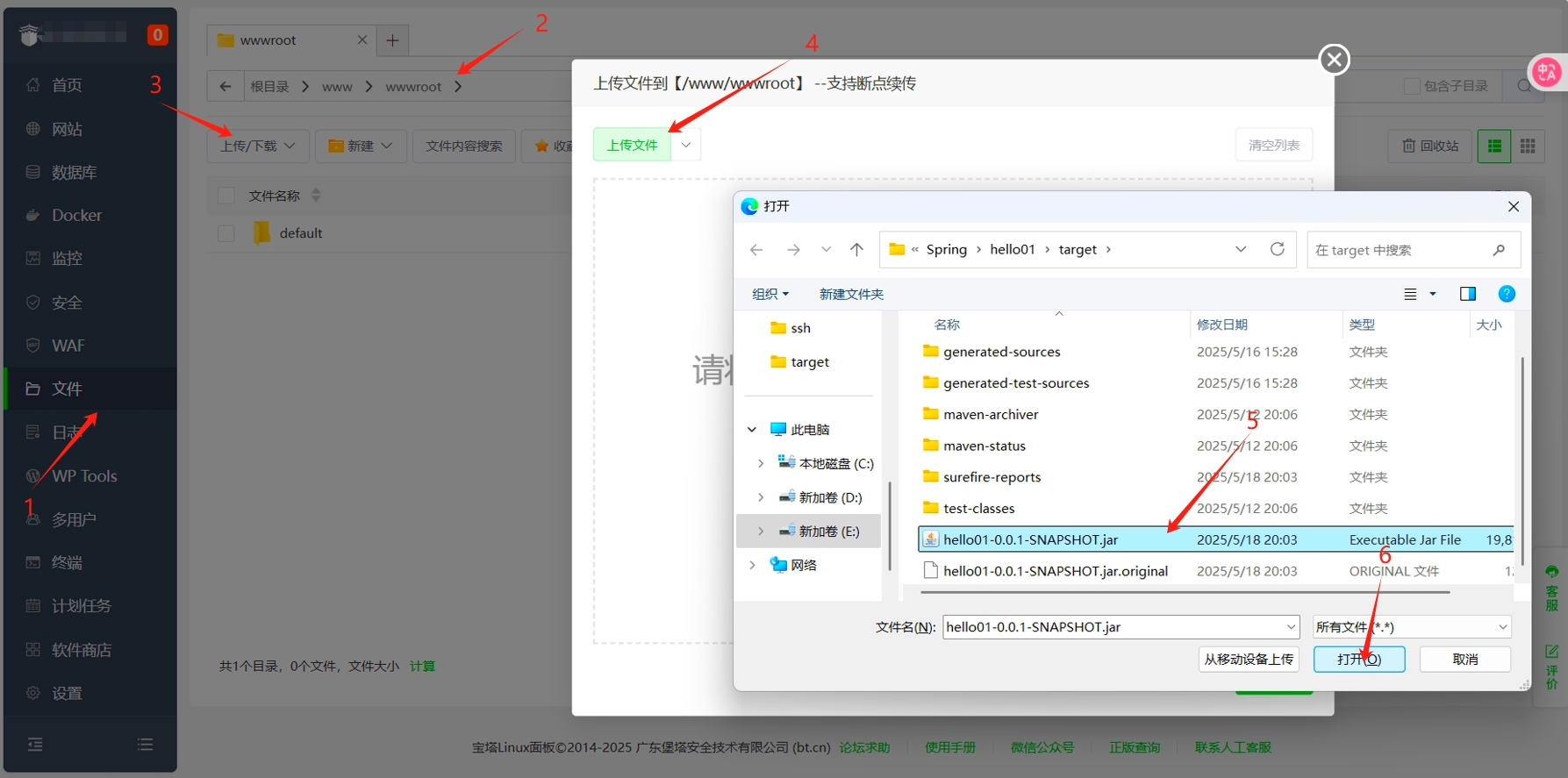Click the blue help question icon
The height and width of the screenshot is (778, 1568).
1507,294
